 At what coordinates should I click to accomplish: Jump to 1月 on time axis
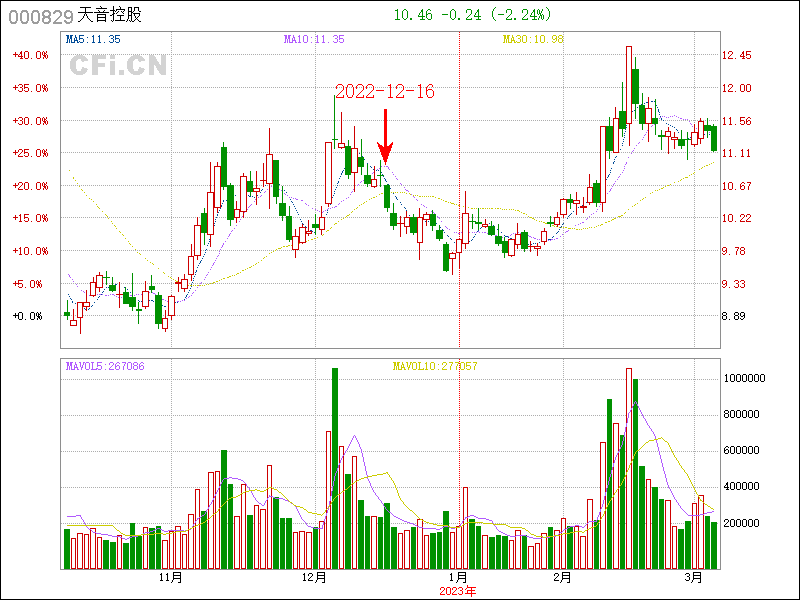[x=458, y=577]
